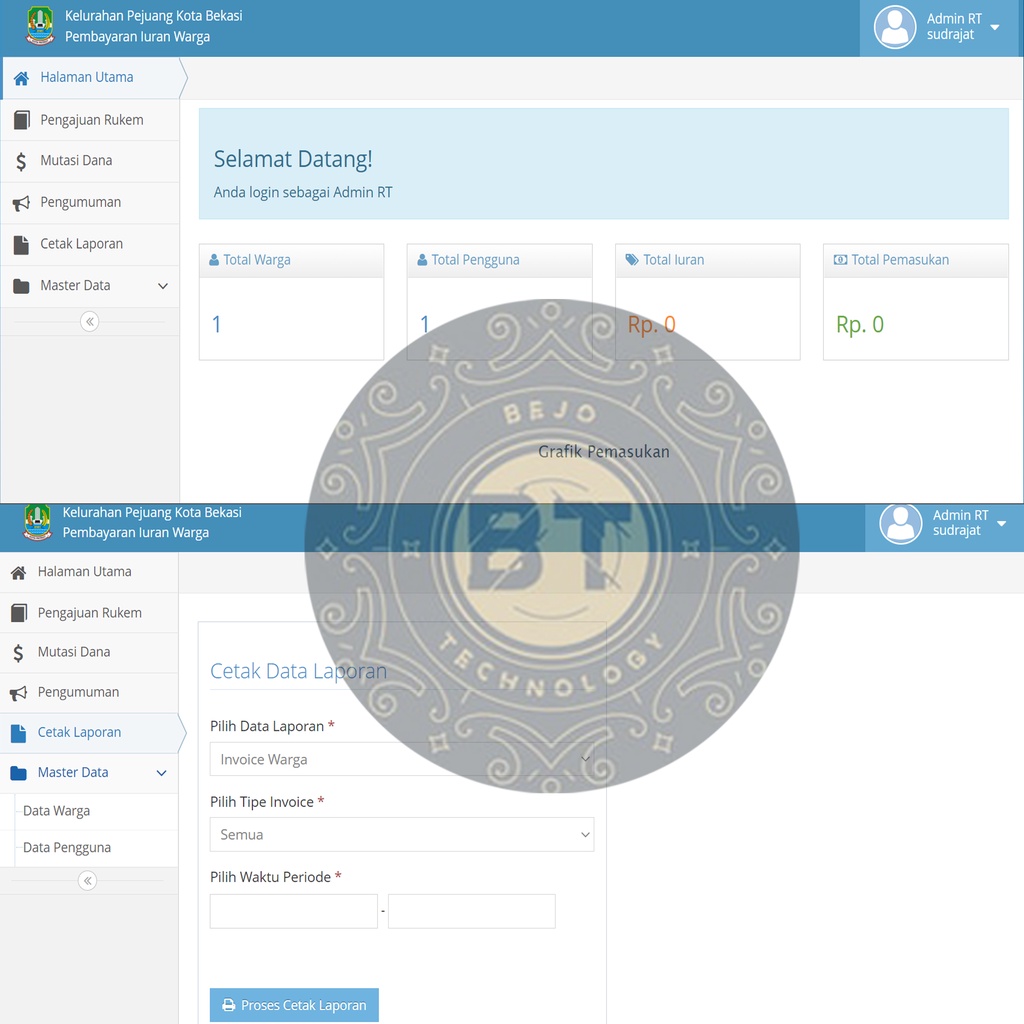Screen dimensions: 1024x1024
Task: Click blue folder icon beside bottom Master Data
Action: 18,773
